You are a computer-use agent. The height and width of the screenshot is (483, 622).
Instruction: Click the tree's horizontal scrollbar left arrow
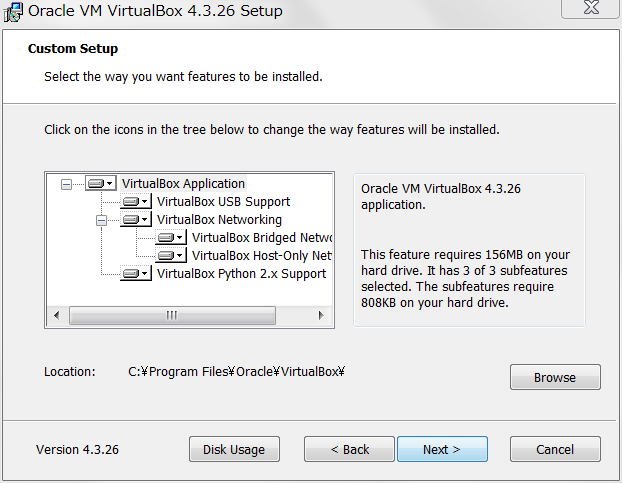coord(56,315)
